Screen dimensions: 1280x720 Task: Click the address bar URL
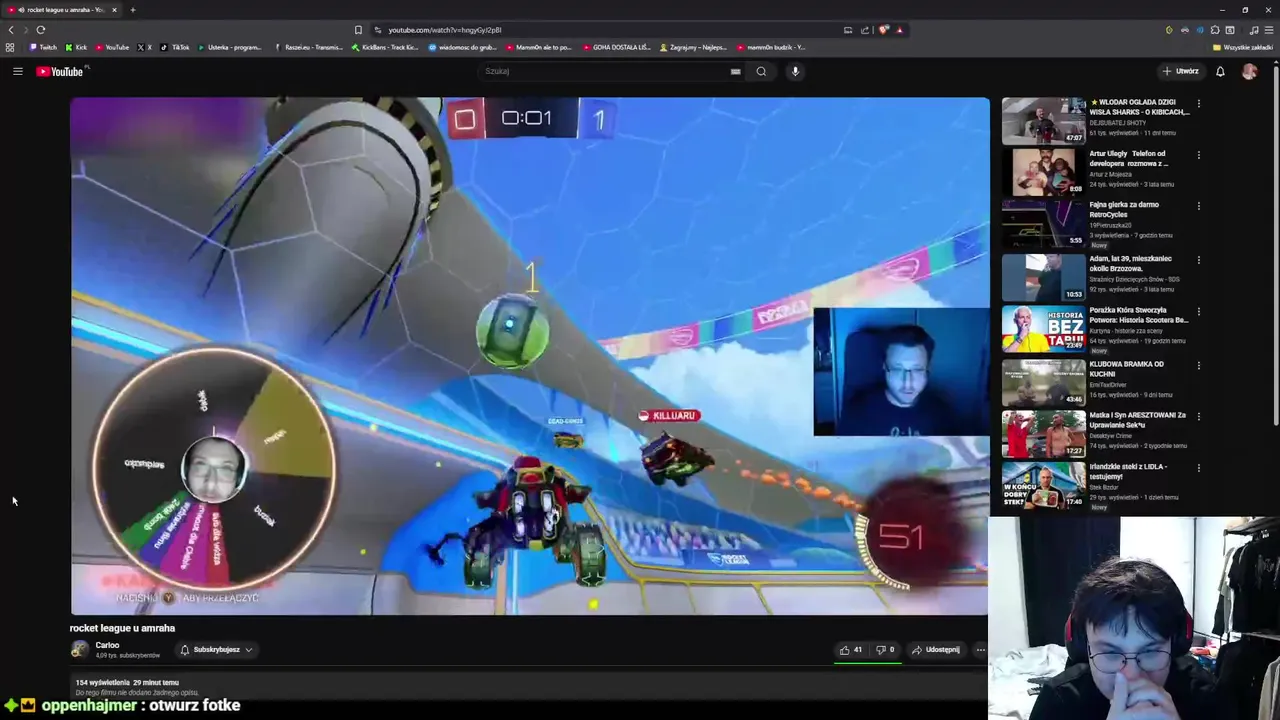pos(445,30)
